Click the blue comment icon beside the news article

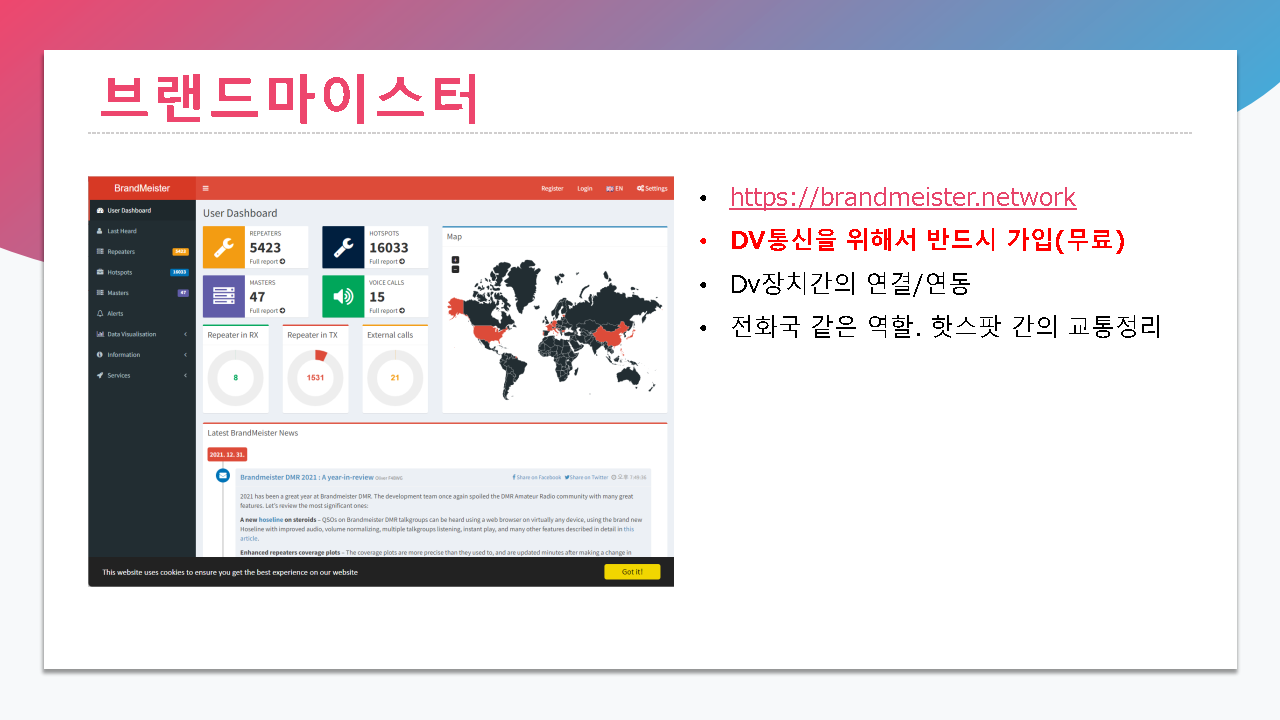tap(222, 475)
